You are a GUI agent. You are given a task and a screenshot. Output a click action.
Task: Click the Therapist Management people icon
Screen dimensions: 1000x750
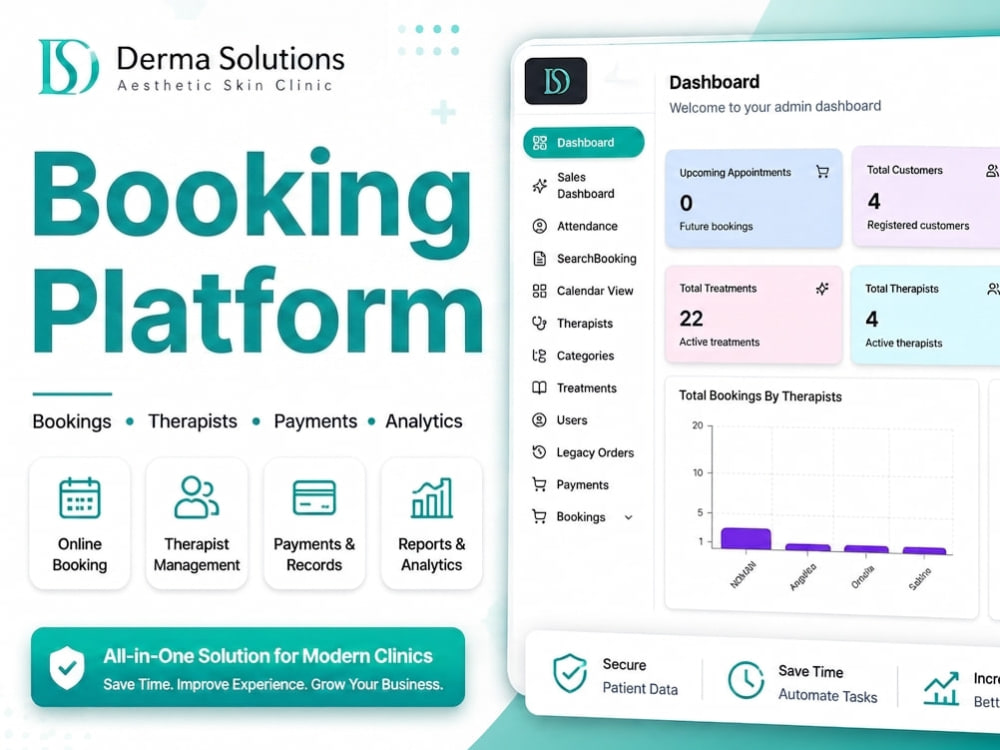pos(196,497)
